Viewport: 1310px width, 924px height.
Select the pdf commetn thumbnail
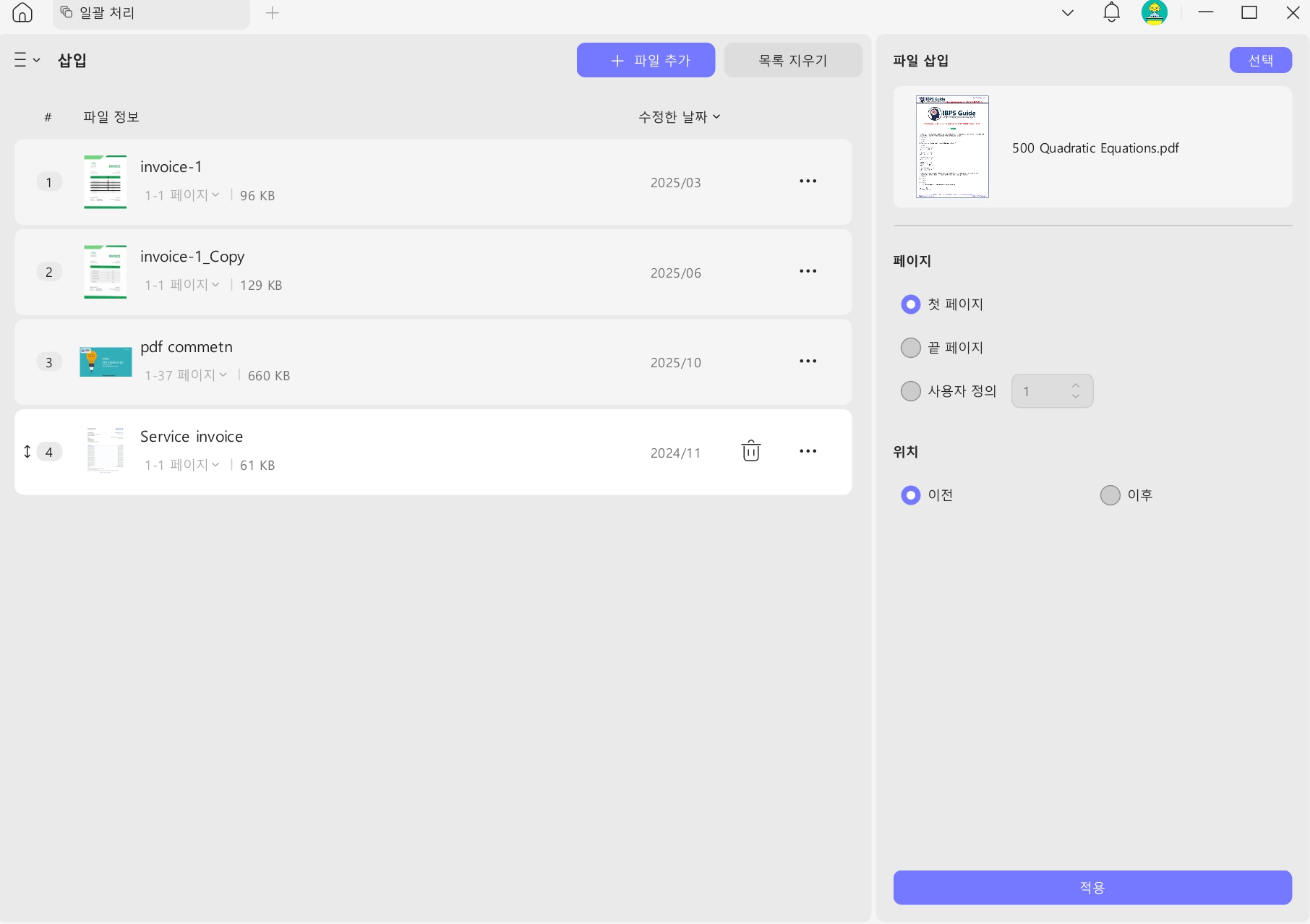(x=106, y=362)
